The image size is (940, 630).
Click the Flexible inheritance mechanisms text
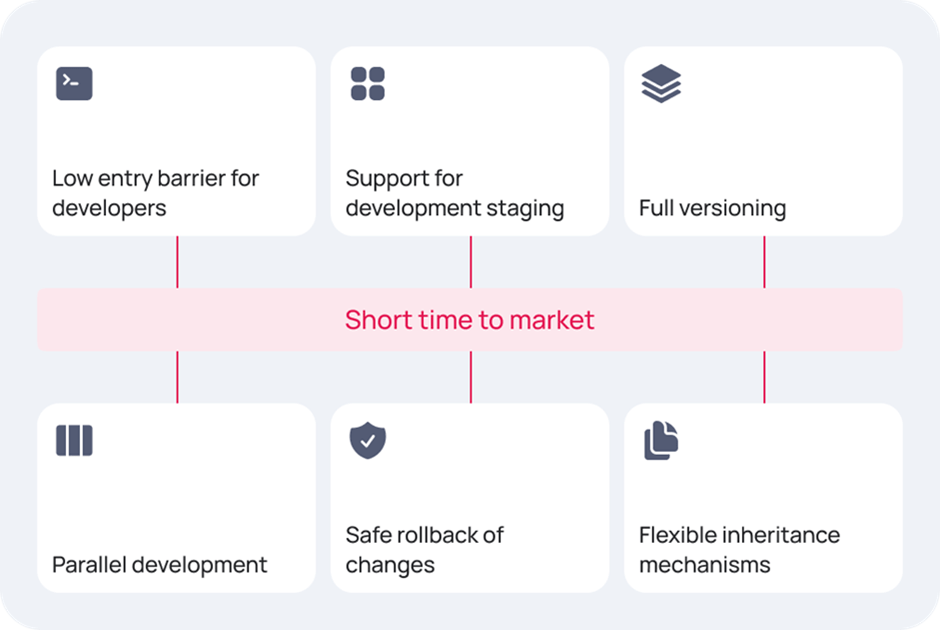(x=739, y=550)
